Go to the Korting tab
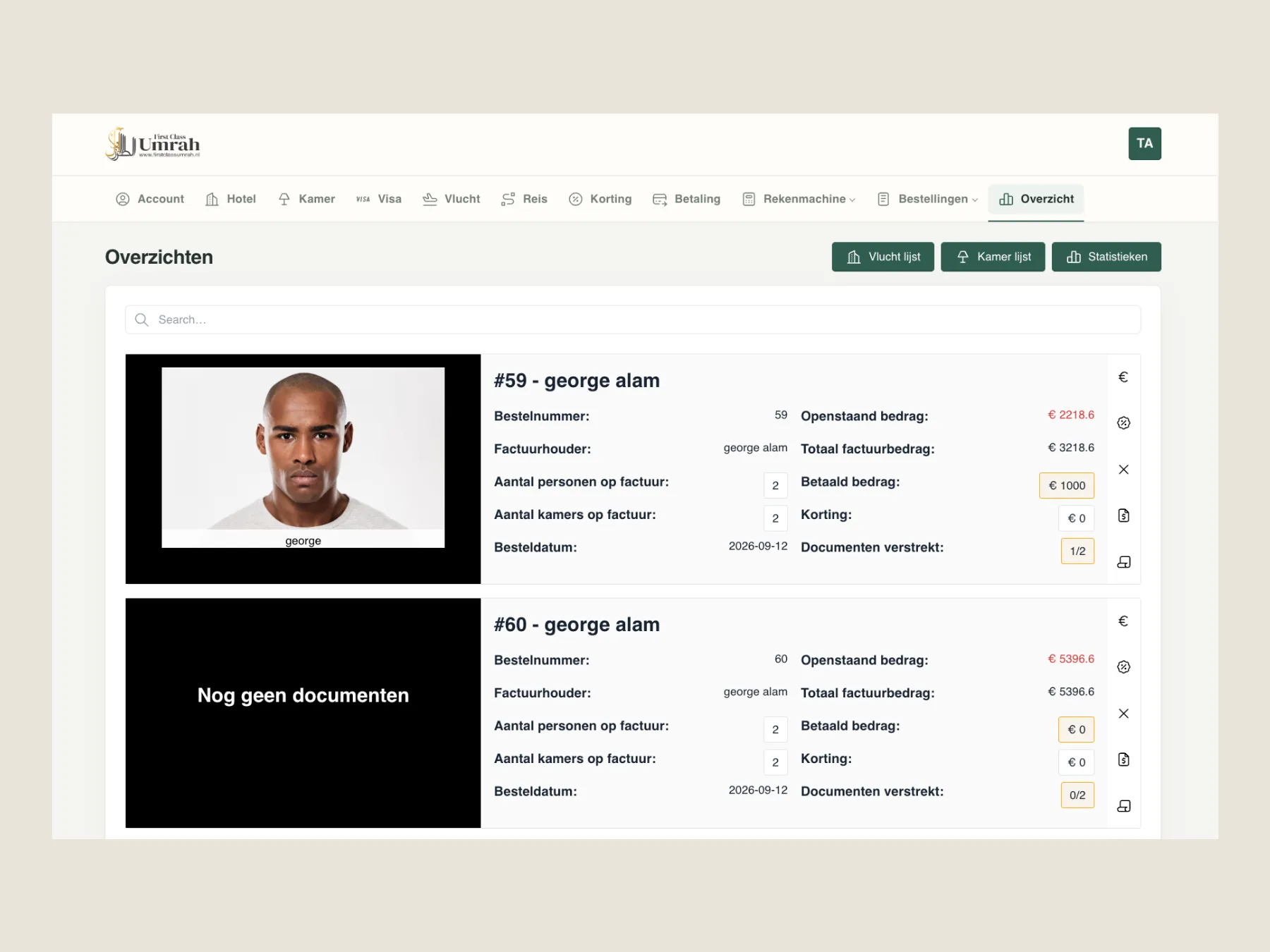Image resolution: width=1270 pixels, height=952 pixels. click(x=600, y=199)
